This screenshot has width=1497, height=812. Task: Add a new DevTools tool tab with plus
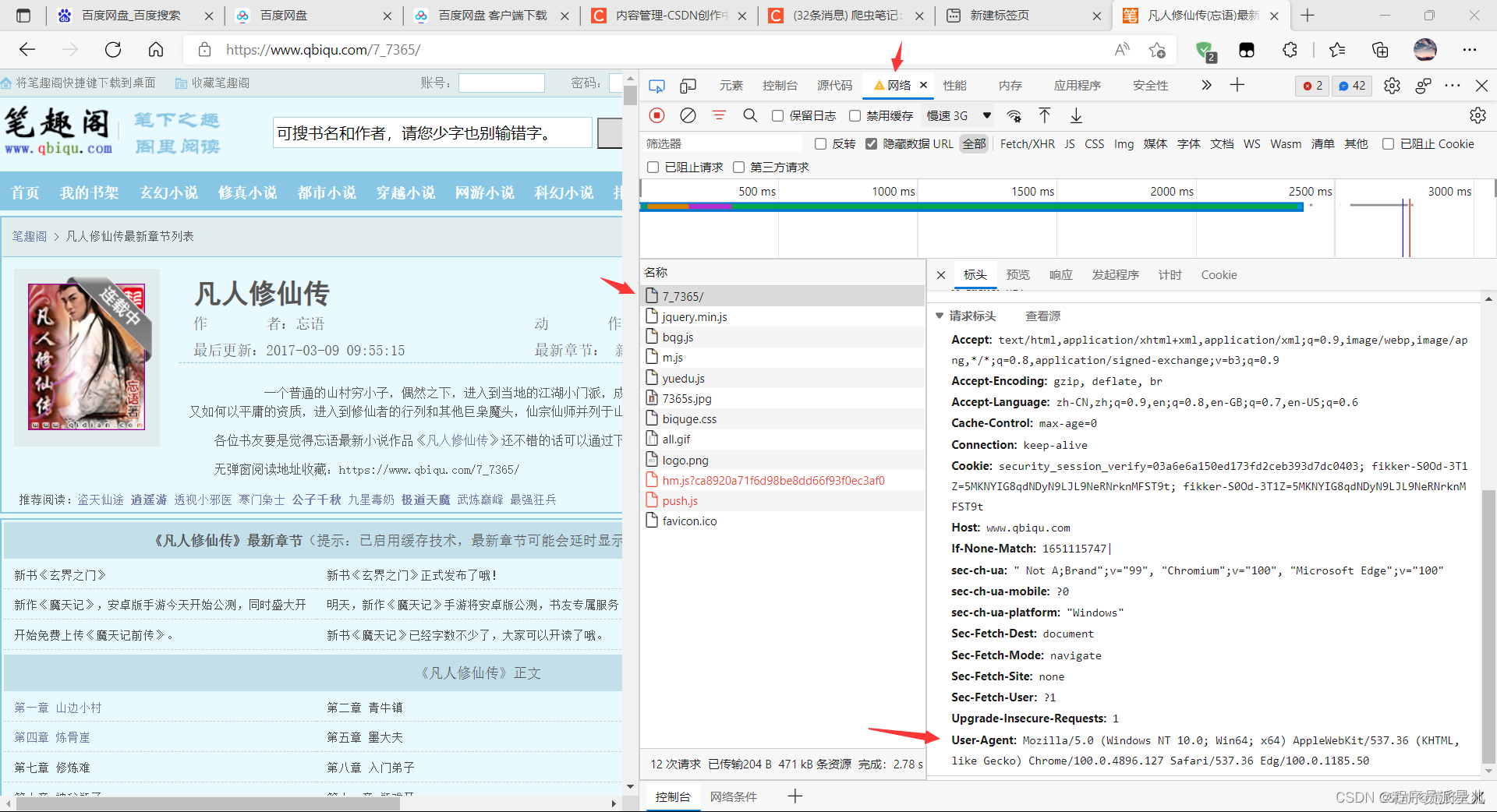tap(1237, 85)
